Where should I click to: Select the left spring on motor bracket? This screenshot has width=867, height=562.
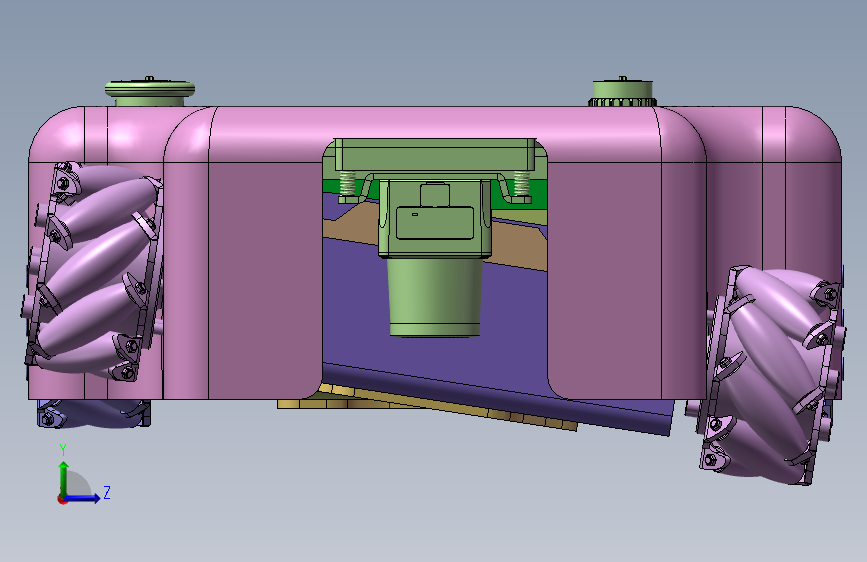[347, 183]
